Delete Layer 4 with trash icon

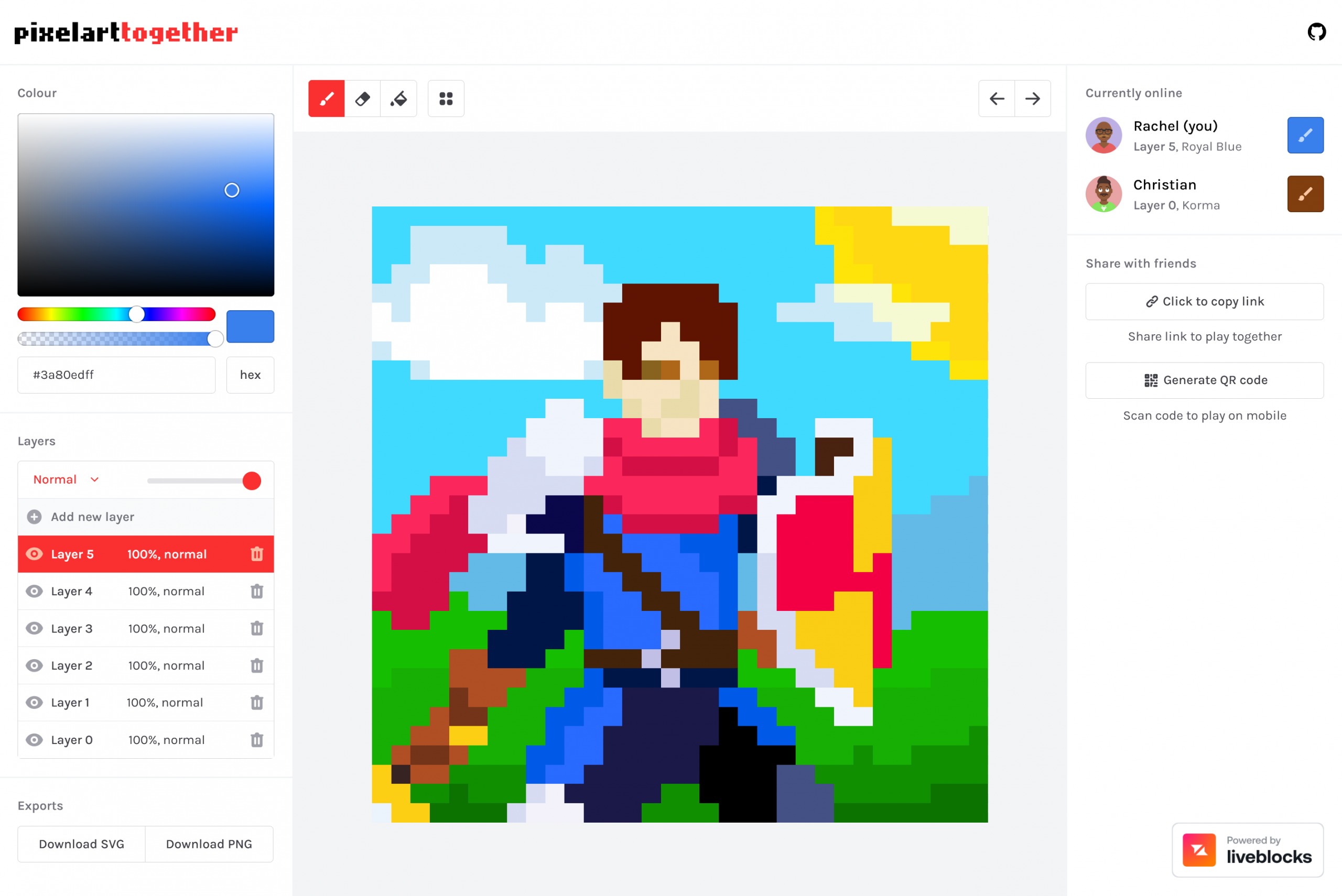257,591
